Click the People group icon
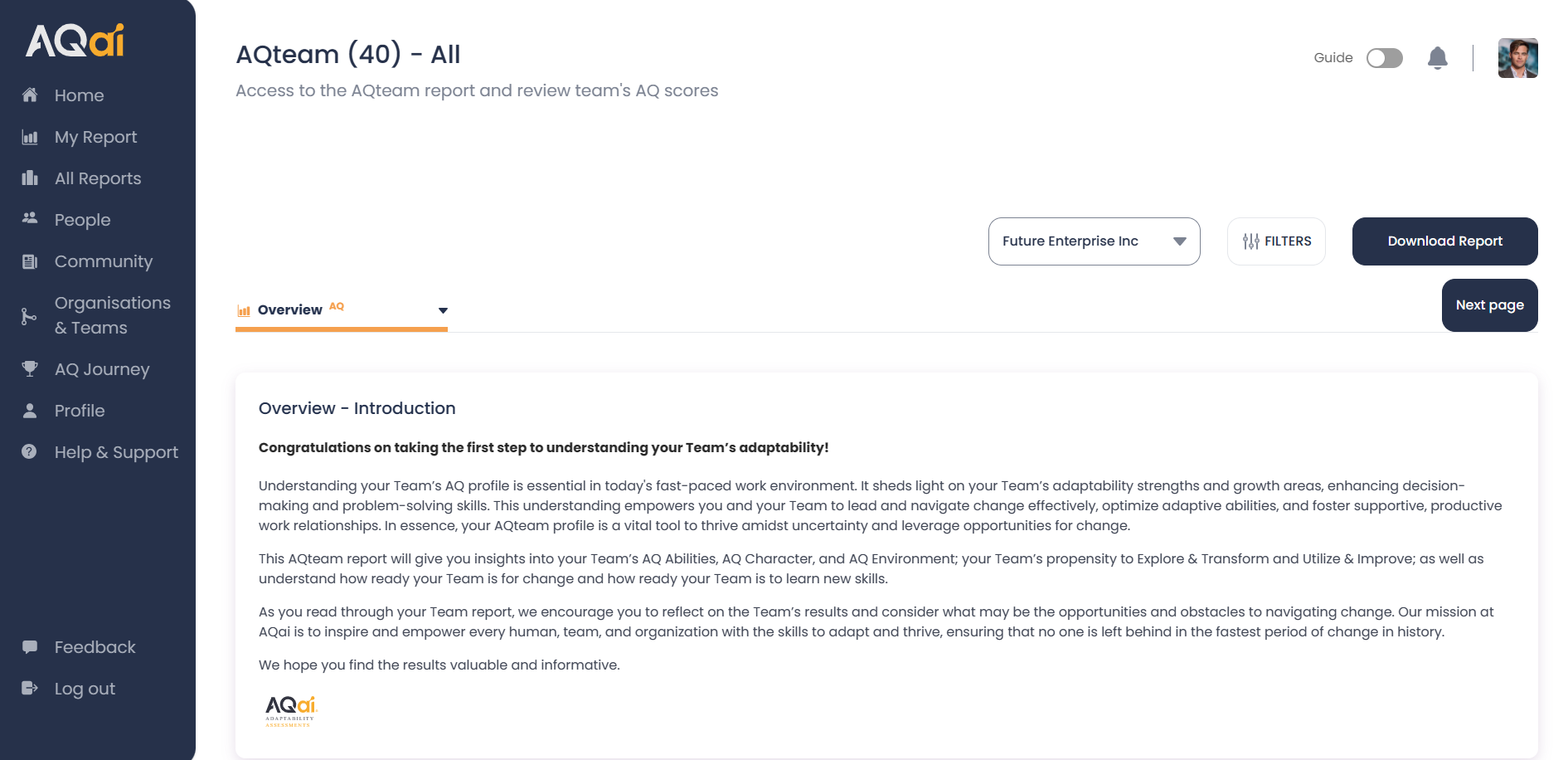This screenshot has height=760, width=1568. pos(30,218)
